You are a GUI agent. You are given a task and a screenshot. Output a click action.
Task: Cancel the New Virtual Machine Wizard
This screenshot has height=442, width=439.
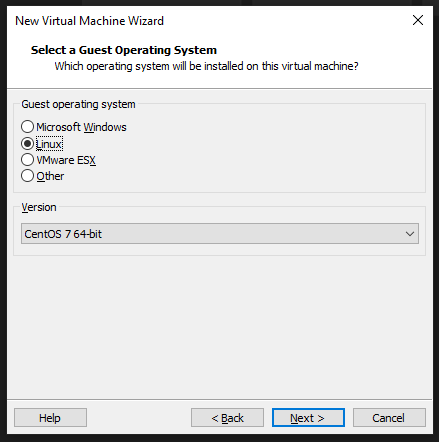tap(389, 418)
